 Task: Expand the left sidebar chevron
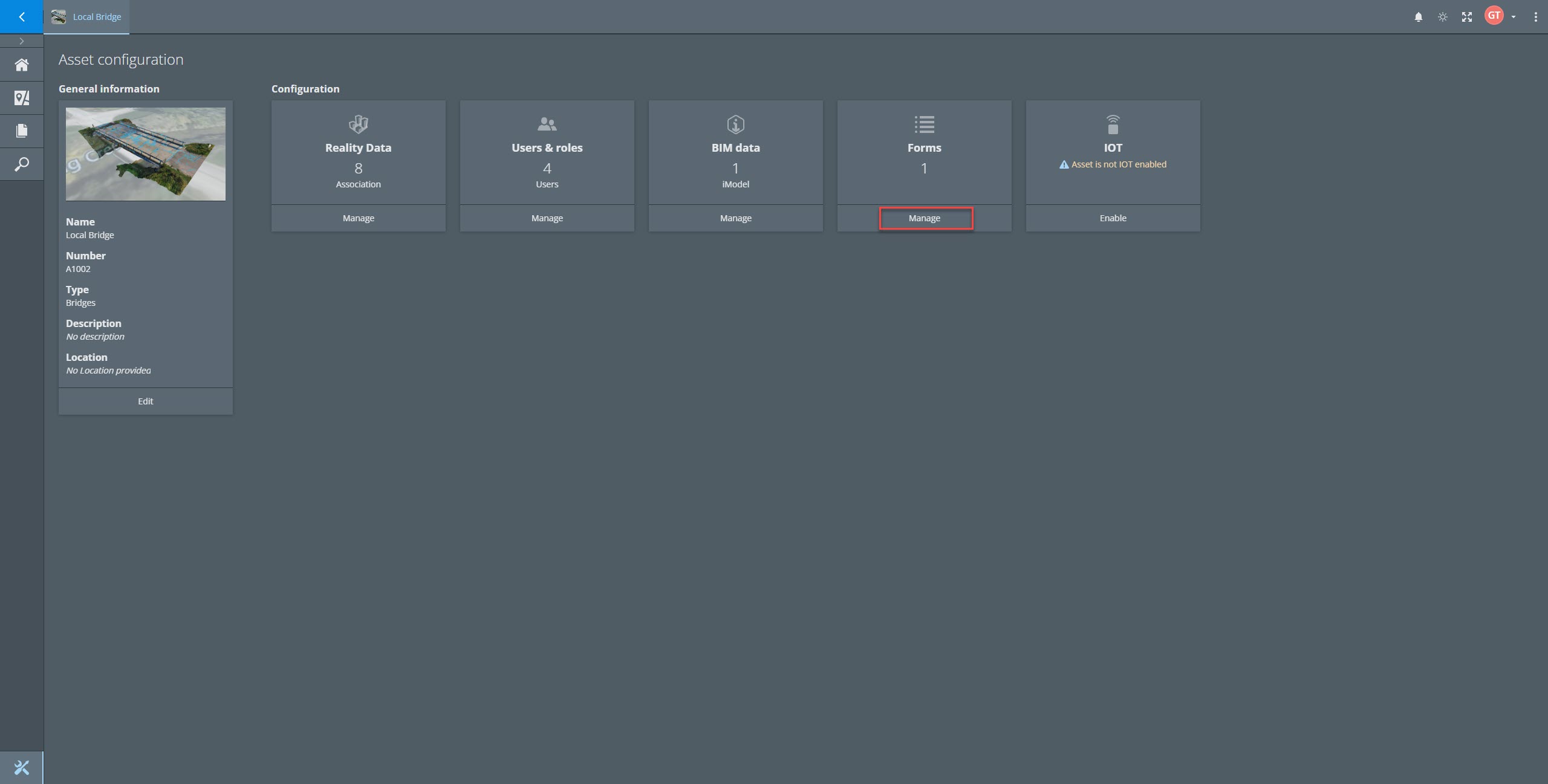[22, 41]
